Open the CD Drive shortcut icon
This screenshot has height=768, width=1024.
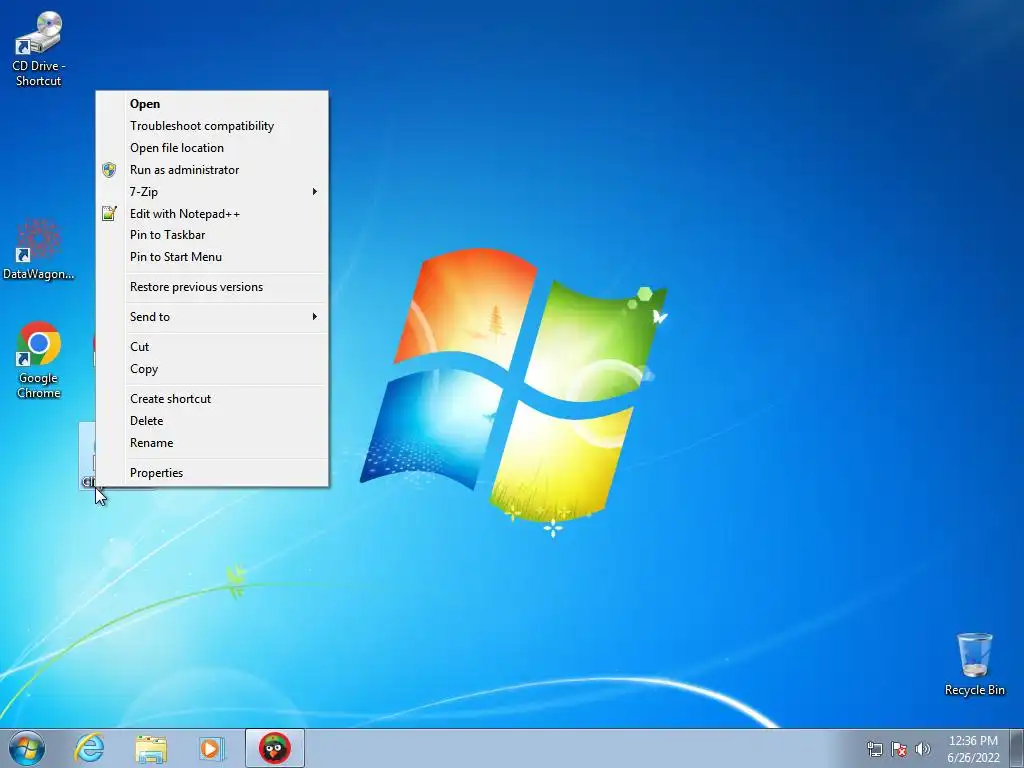(x=38, y=49)
